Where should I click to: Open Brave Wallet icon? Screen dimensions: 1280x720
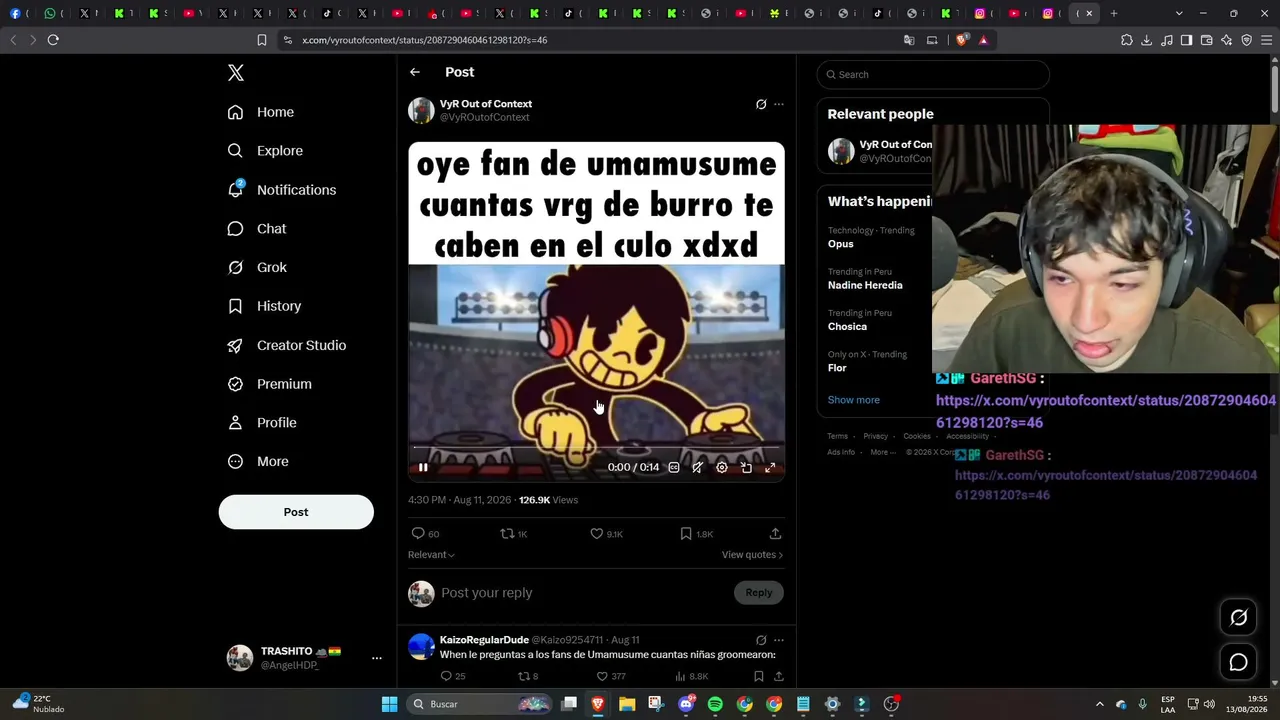(1207, 40)
